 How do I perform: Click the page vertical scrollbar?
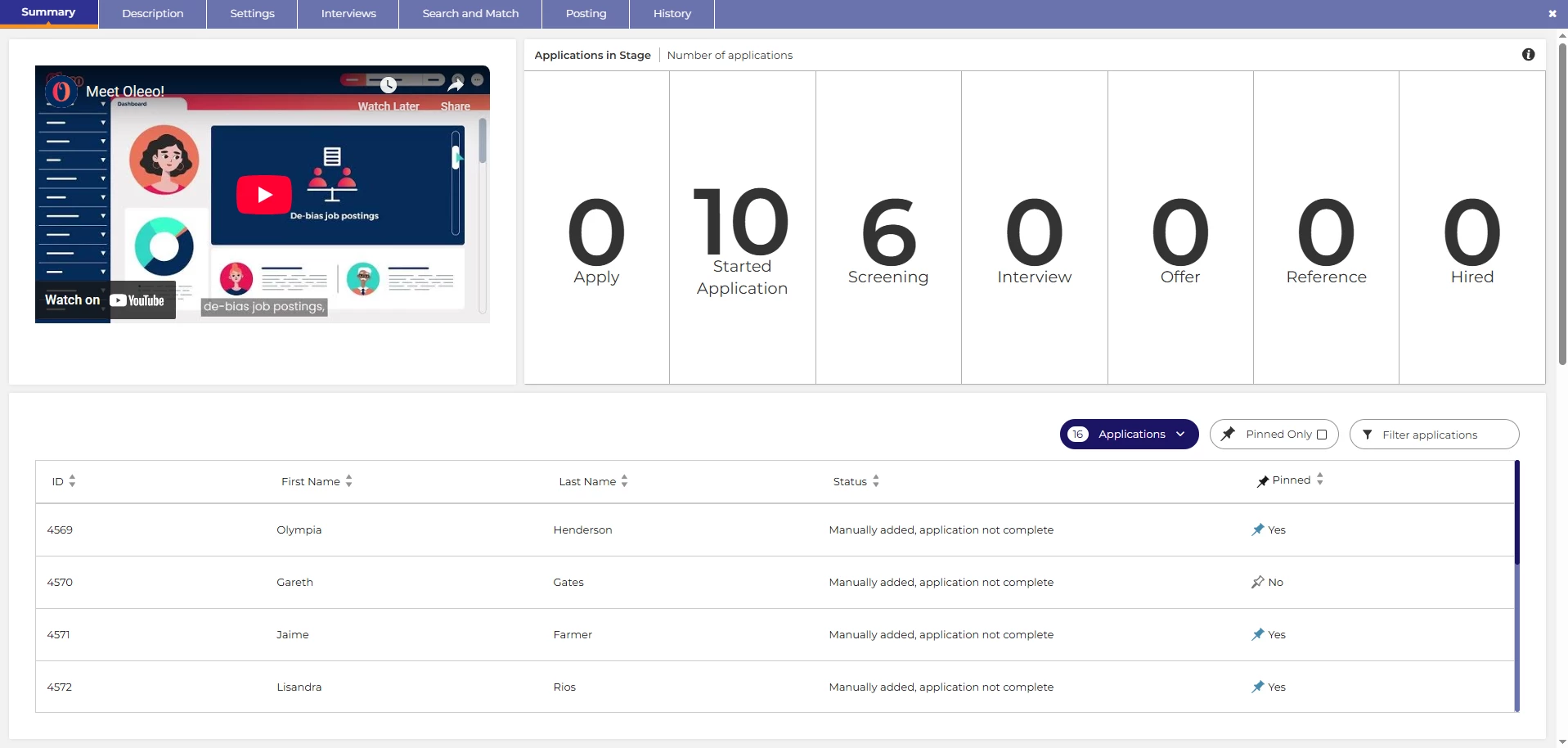tap(1562, 205)
